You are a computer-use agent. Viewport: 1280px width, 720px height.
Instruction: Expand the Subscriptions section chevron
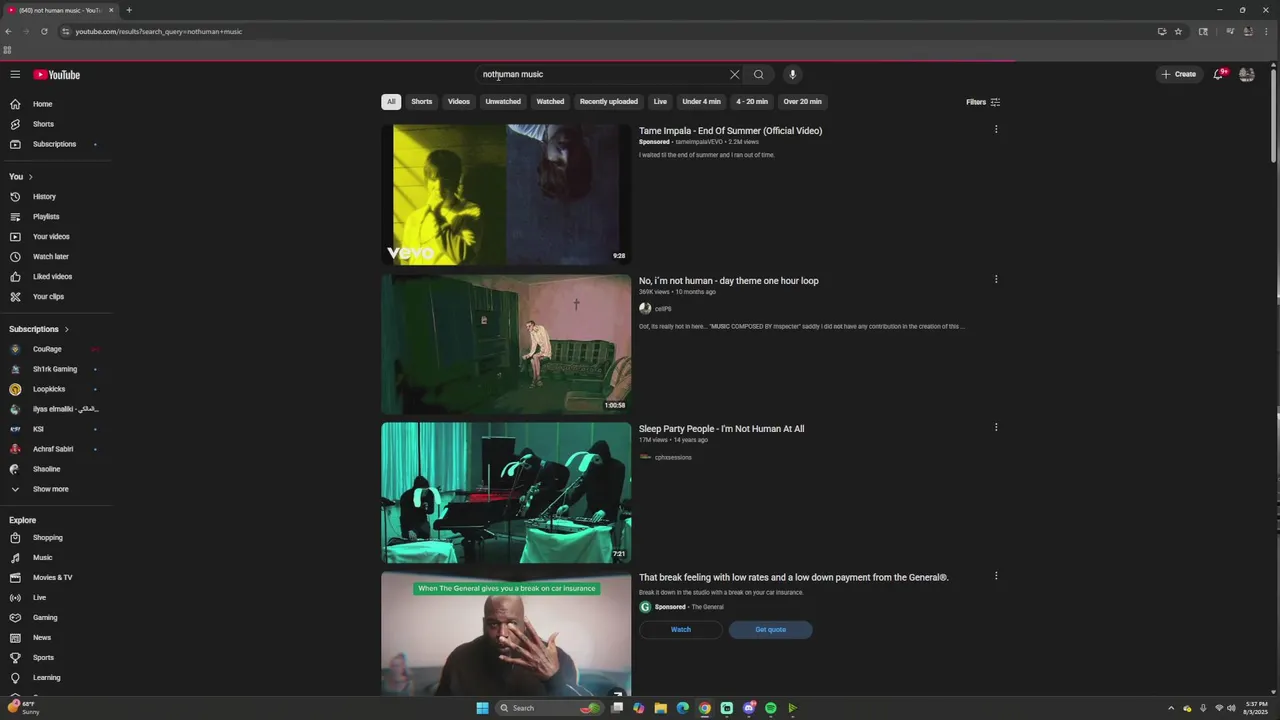[x=67, y=329]
